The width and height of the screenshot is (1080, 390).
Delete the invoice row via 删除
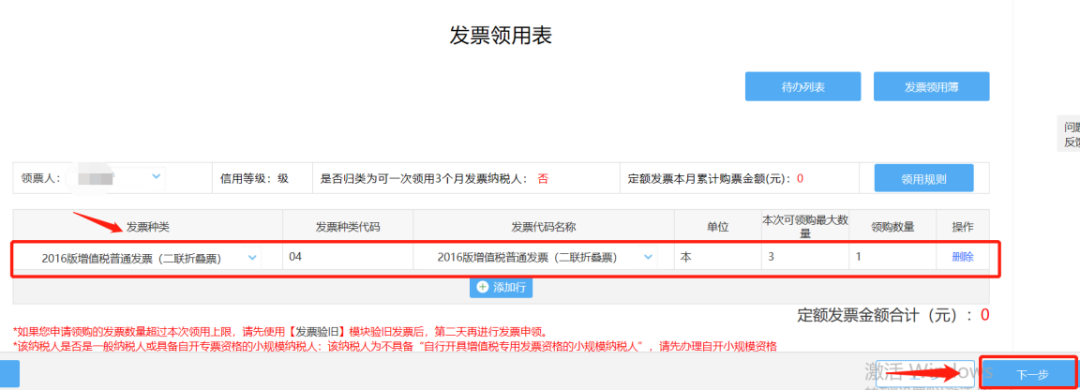(962, 257)
